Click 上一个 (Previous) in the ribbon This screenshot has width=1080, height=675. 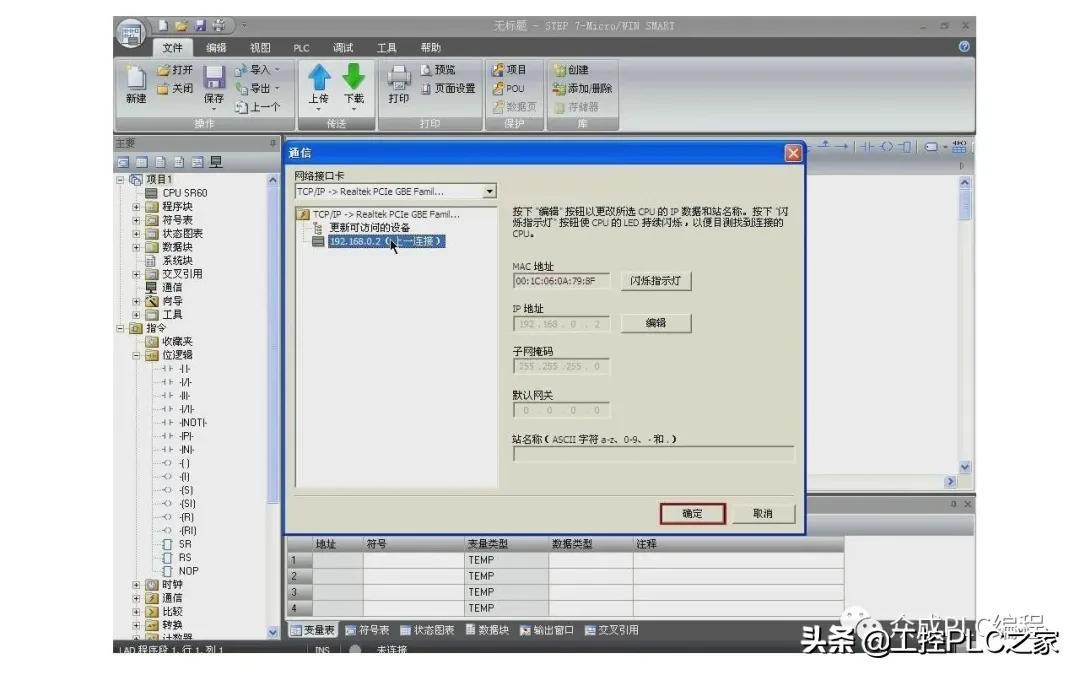258,107
